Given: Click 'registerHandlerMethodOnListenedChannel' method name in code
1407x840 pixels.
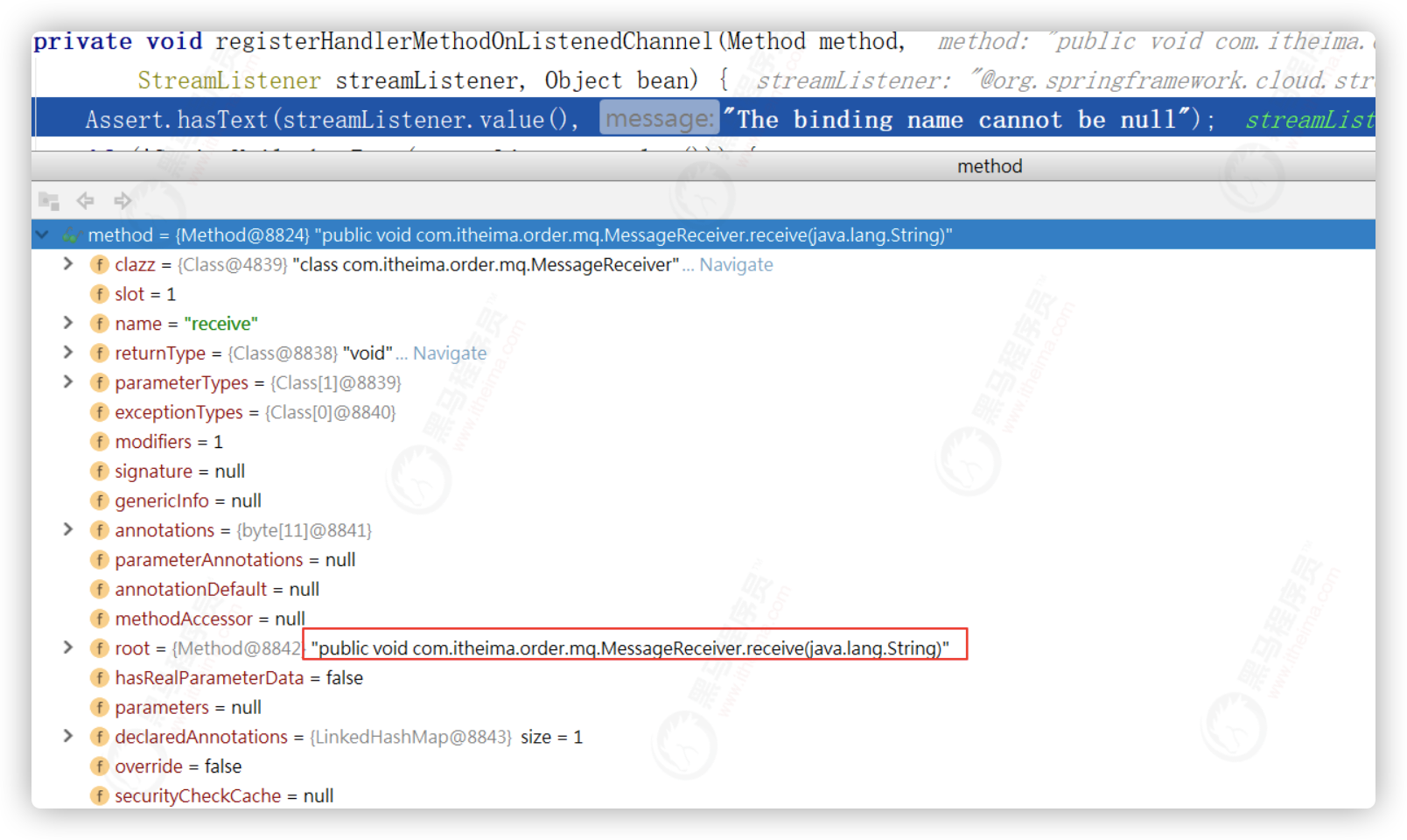Looking at the screenshot, I should pyautogui.click(x=464, y=41).
